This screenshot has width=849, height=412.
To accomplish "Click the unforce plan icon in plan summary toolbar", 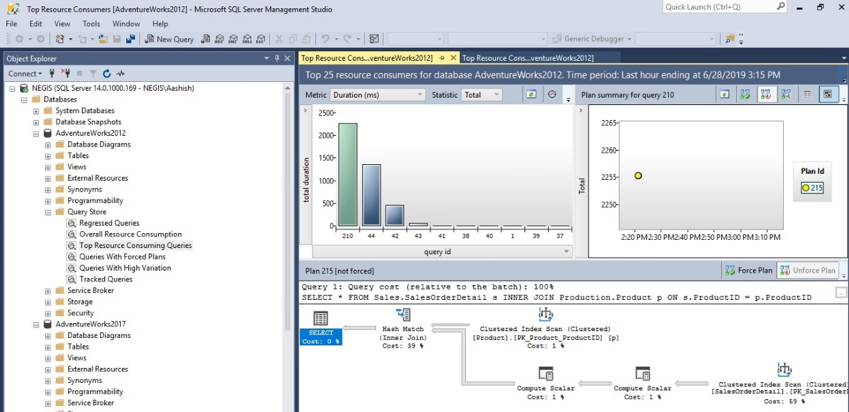I will tap(766, 95).
